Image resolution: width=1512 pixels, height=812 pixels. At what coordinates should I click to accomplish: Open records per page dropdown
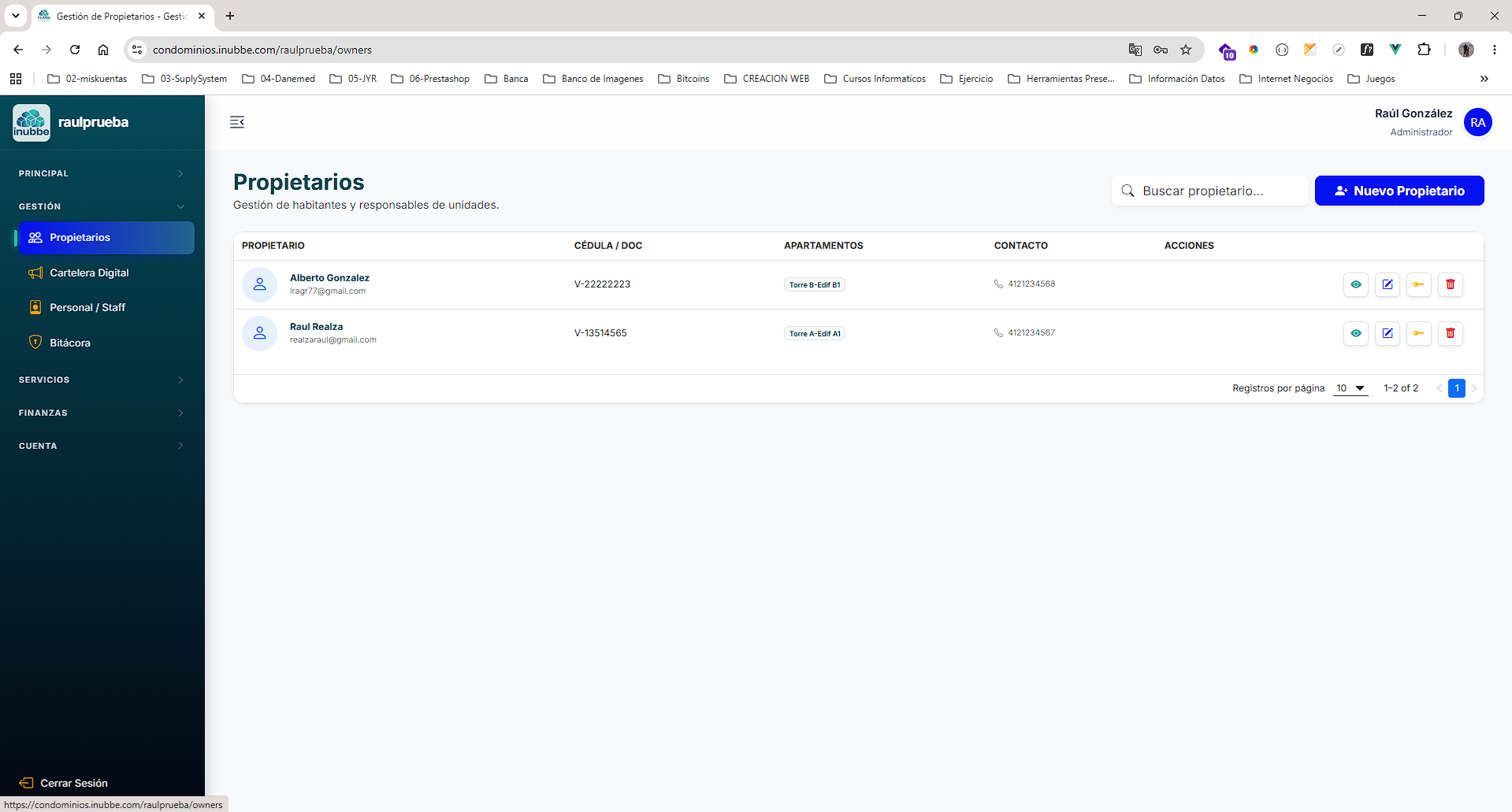click(1350, 388)
